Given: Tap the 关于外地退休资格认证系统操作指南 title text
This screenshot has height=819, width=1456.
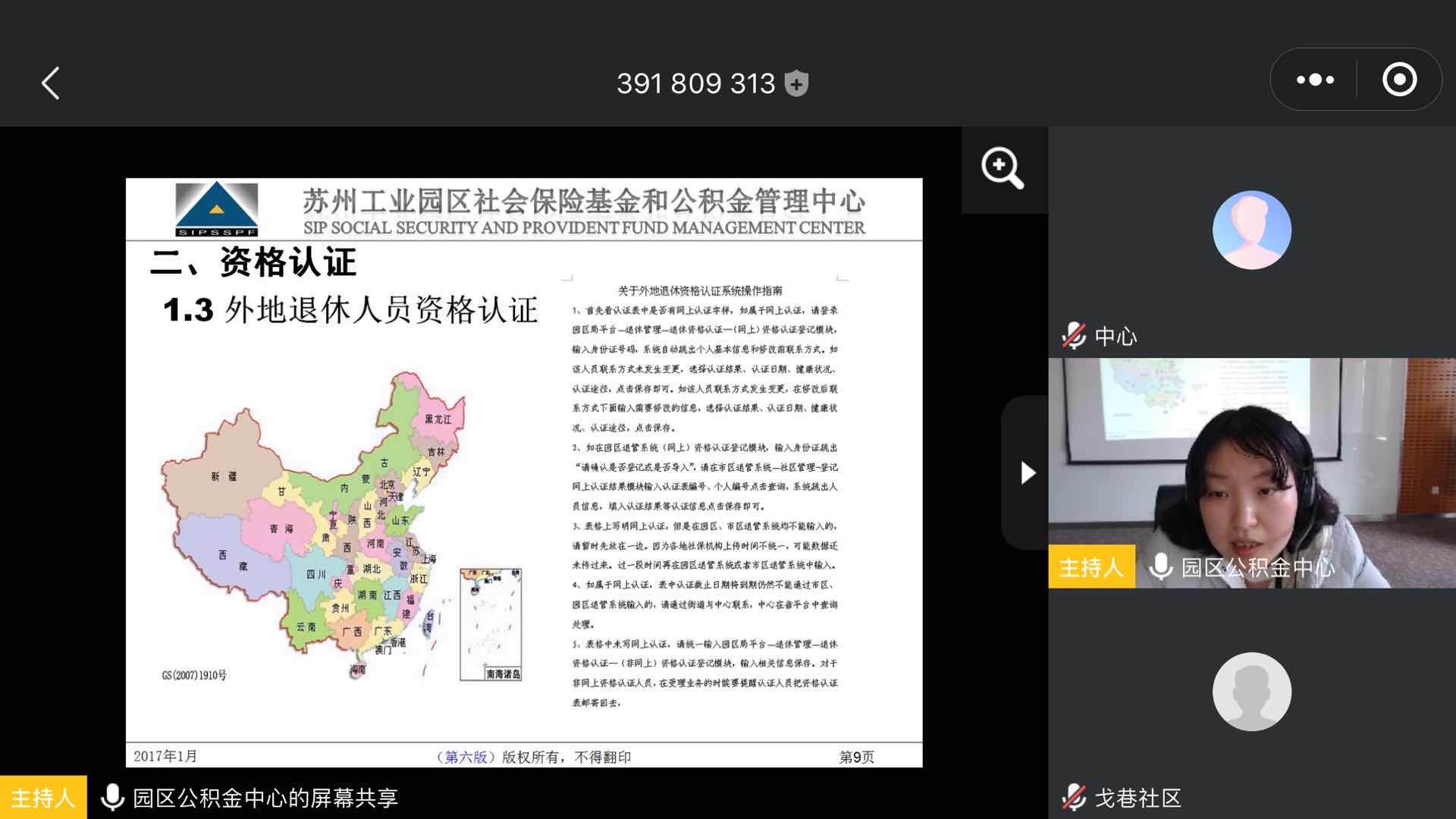Looking at the screenshot, I should coord(700,290).
